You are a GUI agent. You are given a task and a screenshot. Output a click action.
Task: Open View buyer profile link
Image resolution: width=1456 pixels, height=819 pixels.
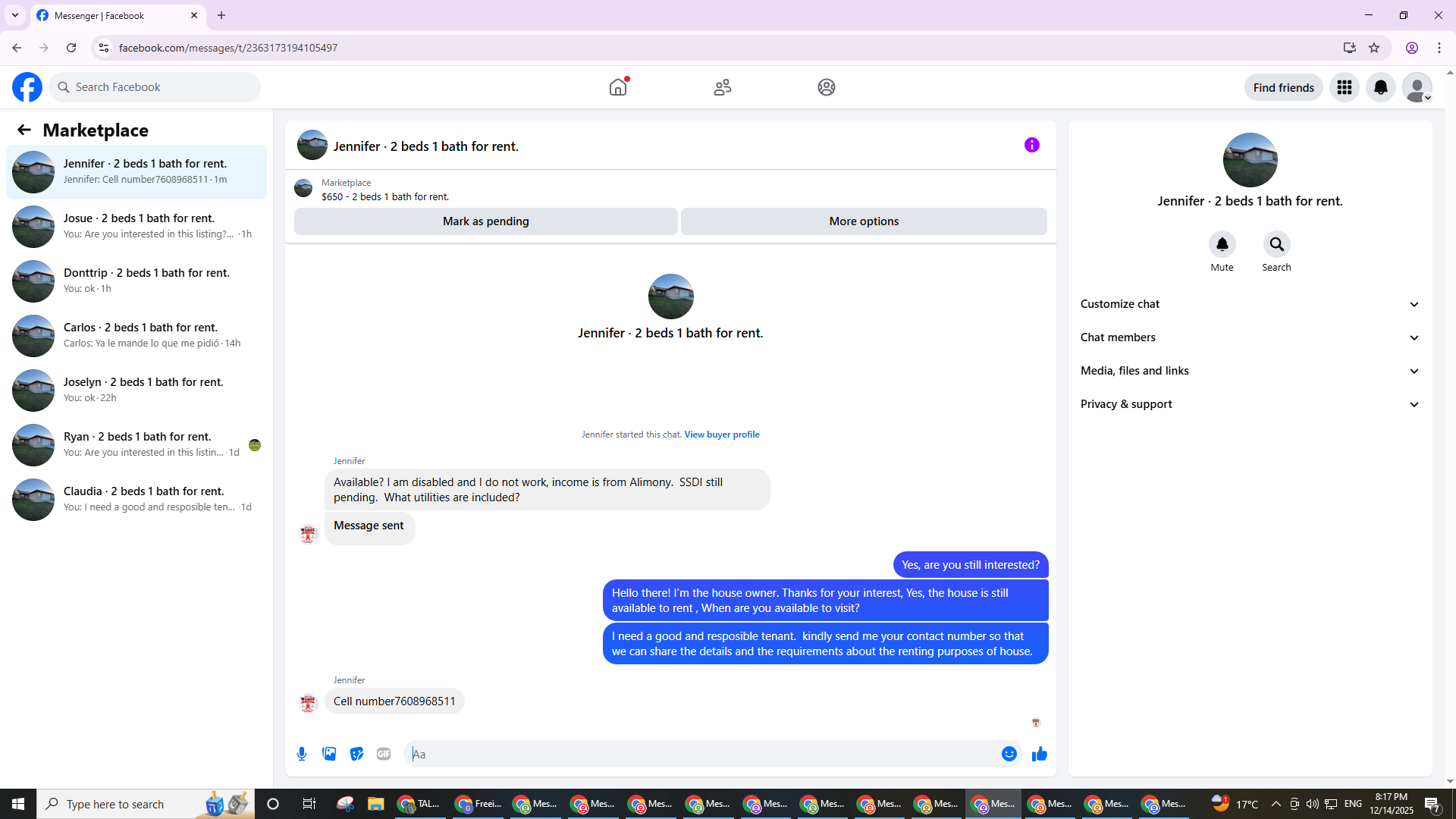(x=721, y=435)
